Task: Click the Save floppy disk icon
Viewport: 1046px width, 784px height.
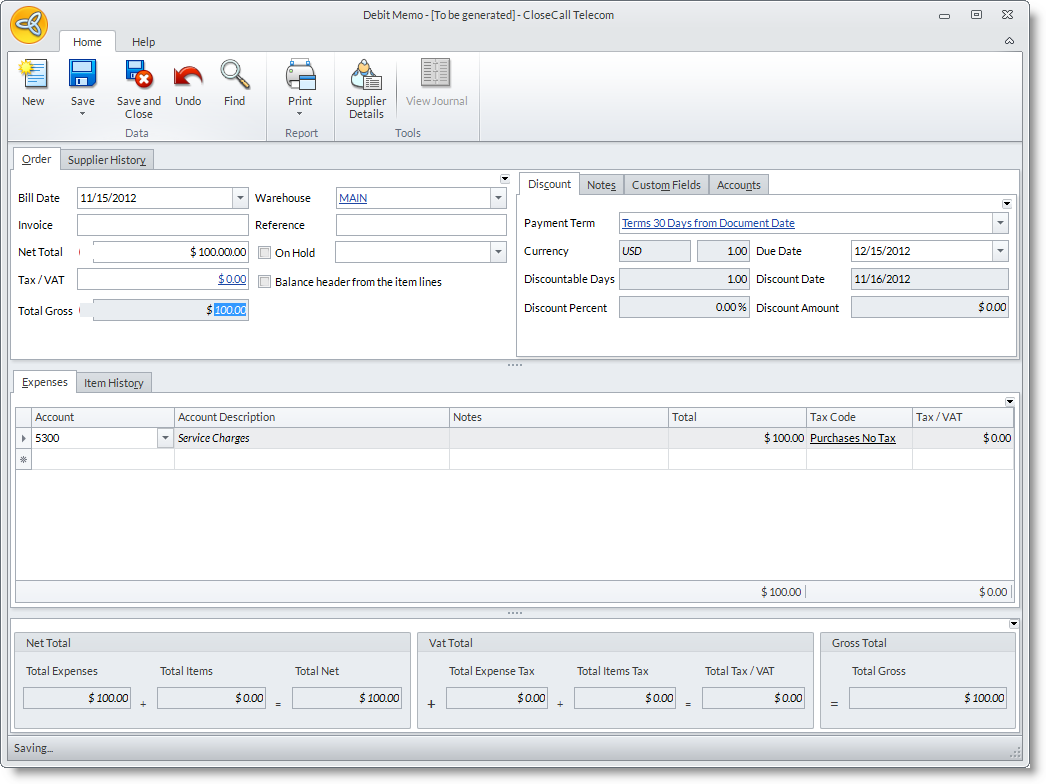Action: pyautogui.click(x=82, y=75)
